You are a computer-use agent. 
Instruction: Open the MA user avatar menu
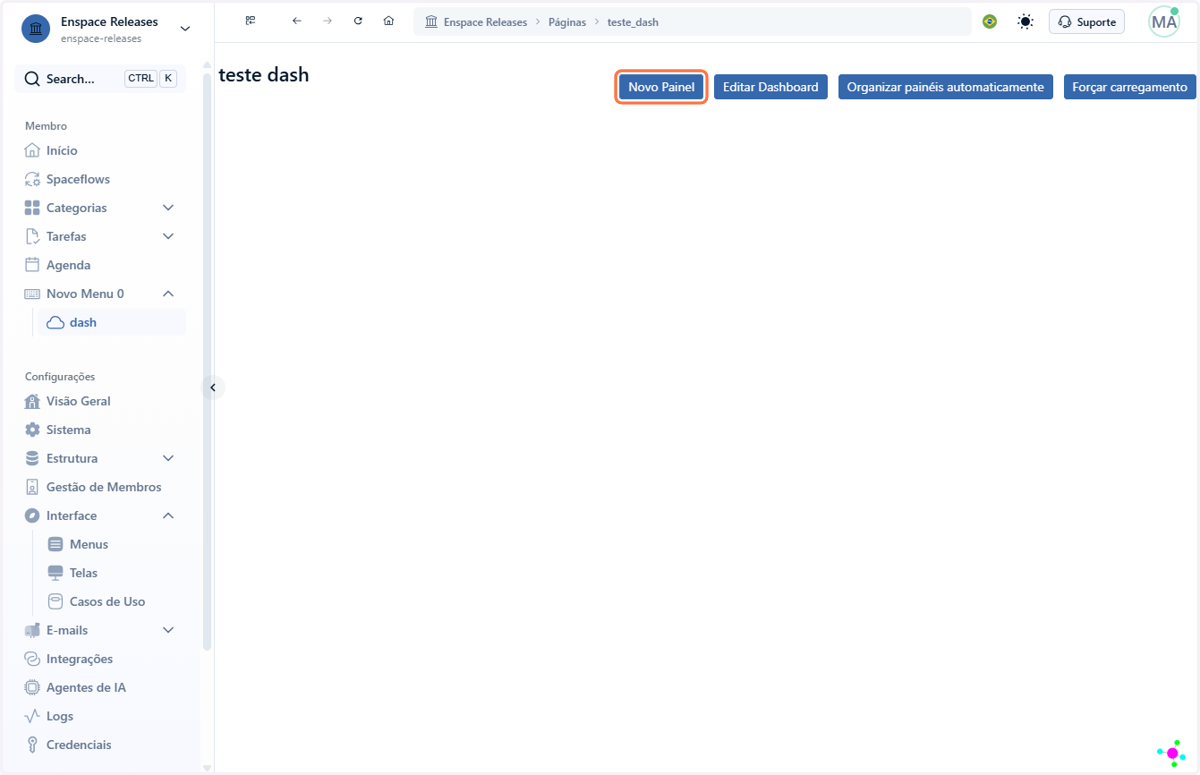pyautogui.click(x=1164, y=21)
